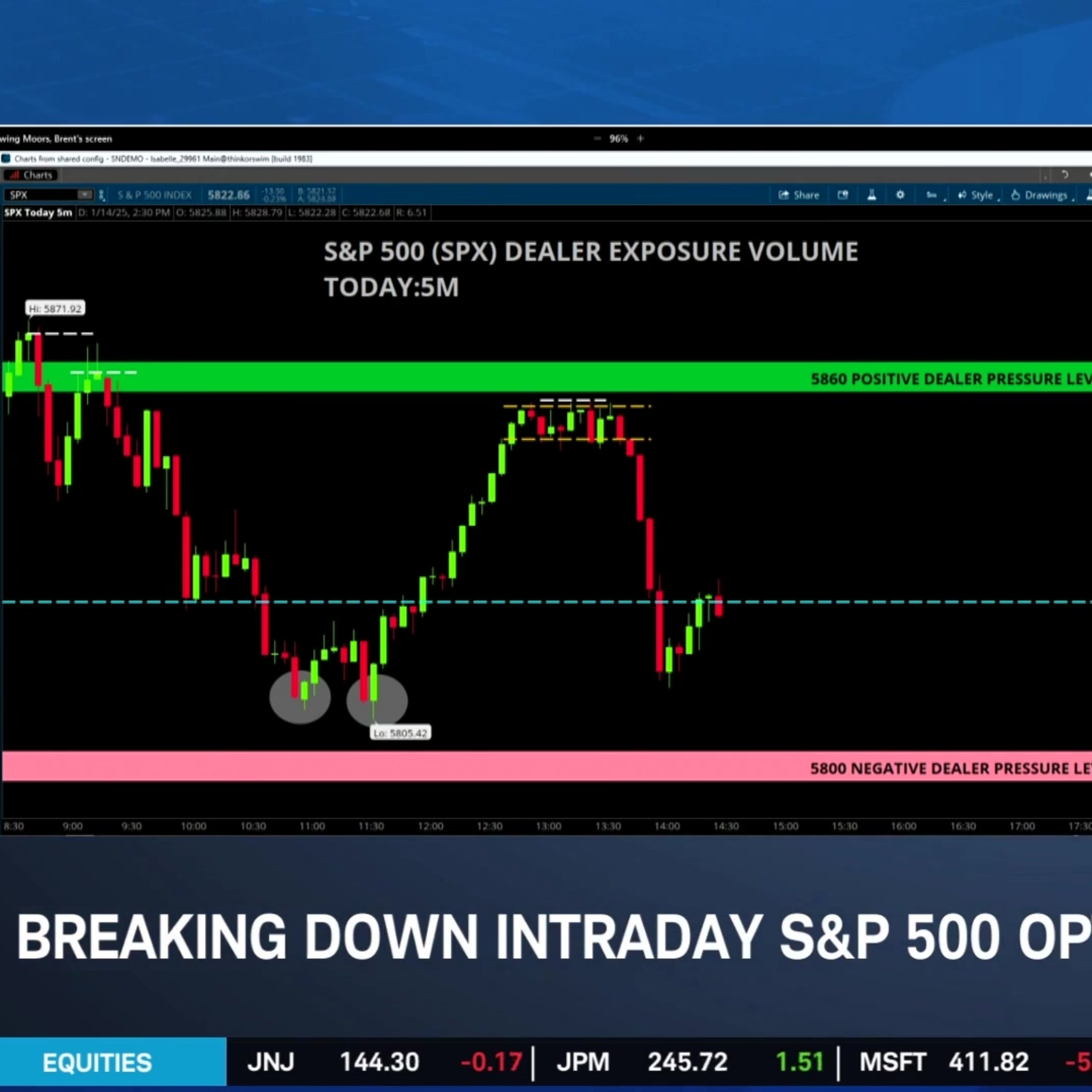Click the last price 5822.86
This screenshot has height=1092, width=1092.
(228, 195)
